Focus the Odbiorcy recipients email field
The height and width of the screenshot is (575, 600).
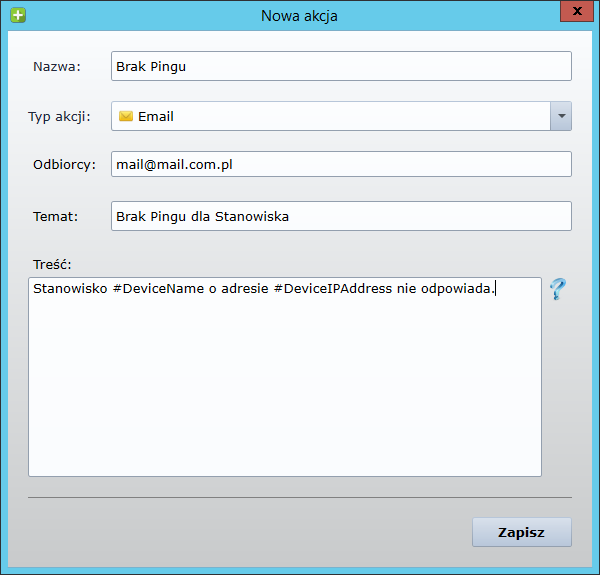(x=340, y=164)
